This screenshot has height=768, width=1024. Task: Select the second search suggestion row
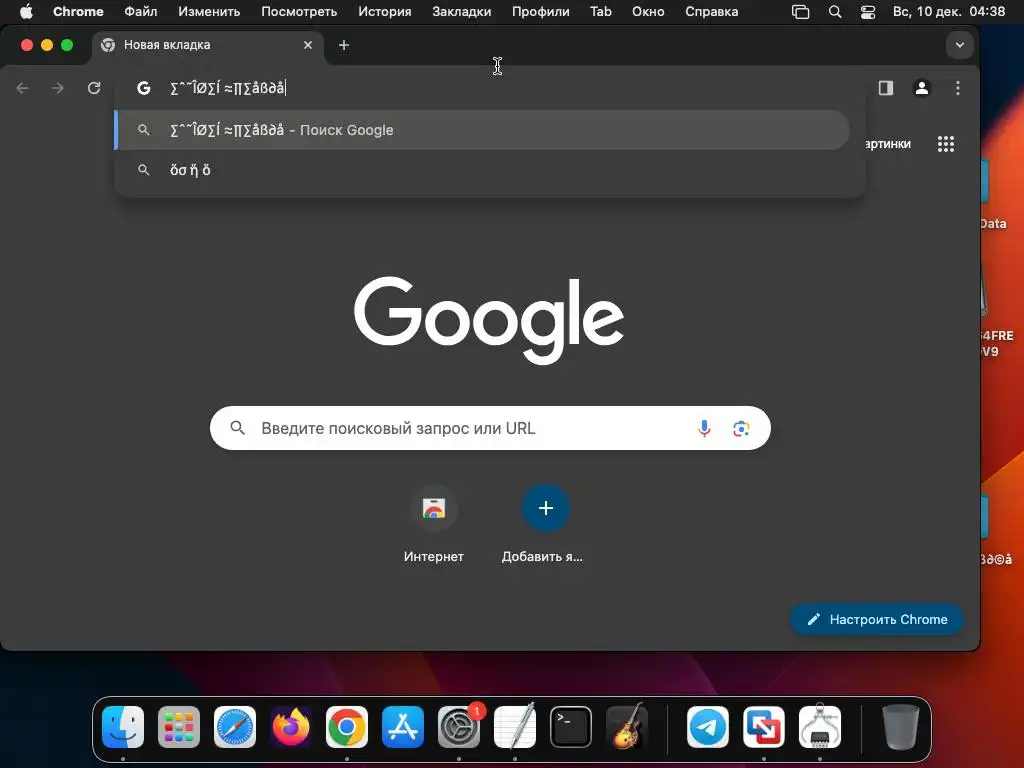(x=482, y=170)
